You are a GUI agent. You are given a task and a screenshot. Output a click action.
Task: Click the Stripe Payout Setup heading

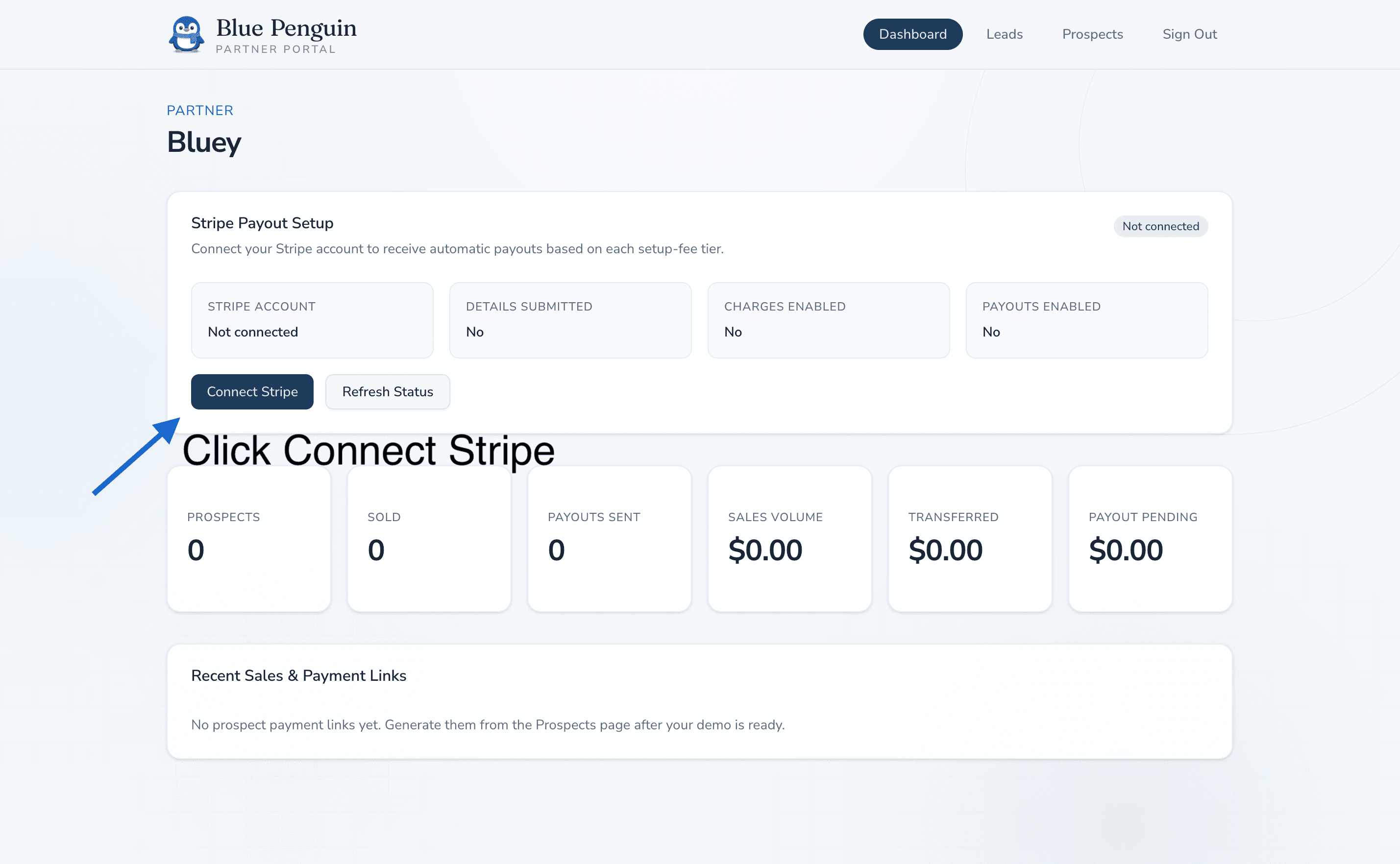pos(262,223)
